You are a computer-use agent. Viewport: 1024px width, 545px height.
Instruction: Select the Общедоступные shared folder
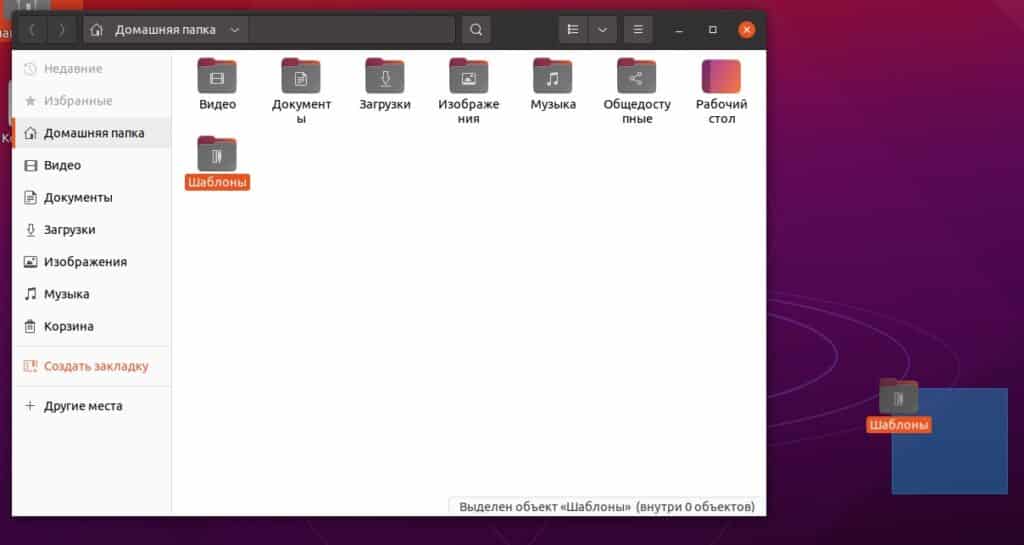coord(636,77)
